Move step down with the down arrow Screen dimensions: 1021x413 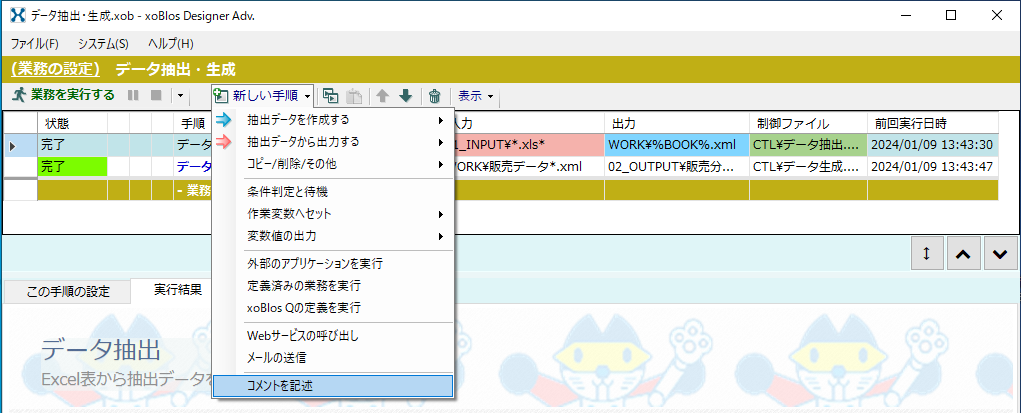[x=406, y=96]
